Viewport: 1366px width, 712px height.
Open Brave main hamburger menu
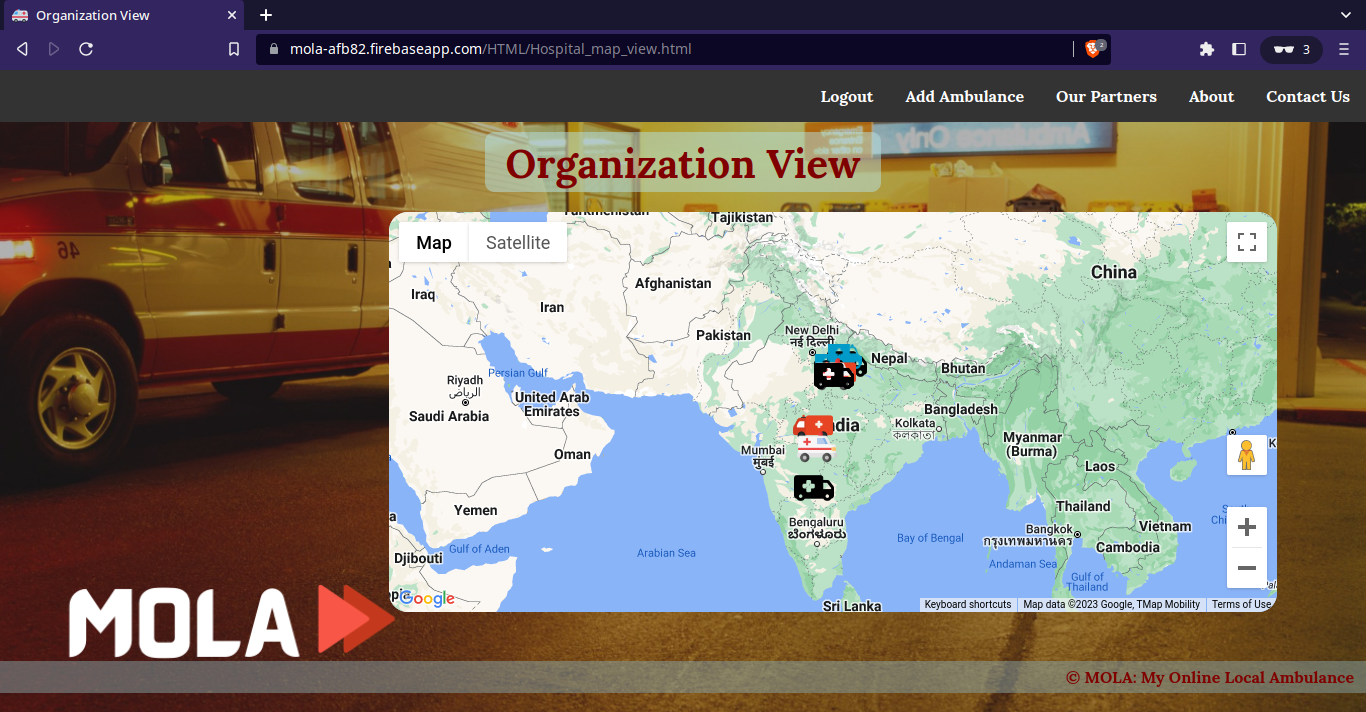[1344, 49]
